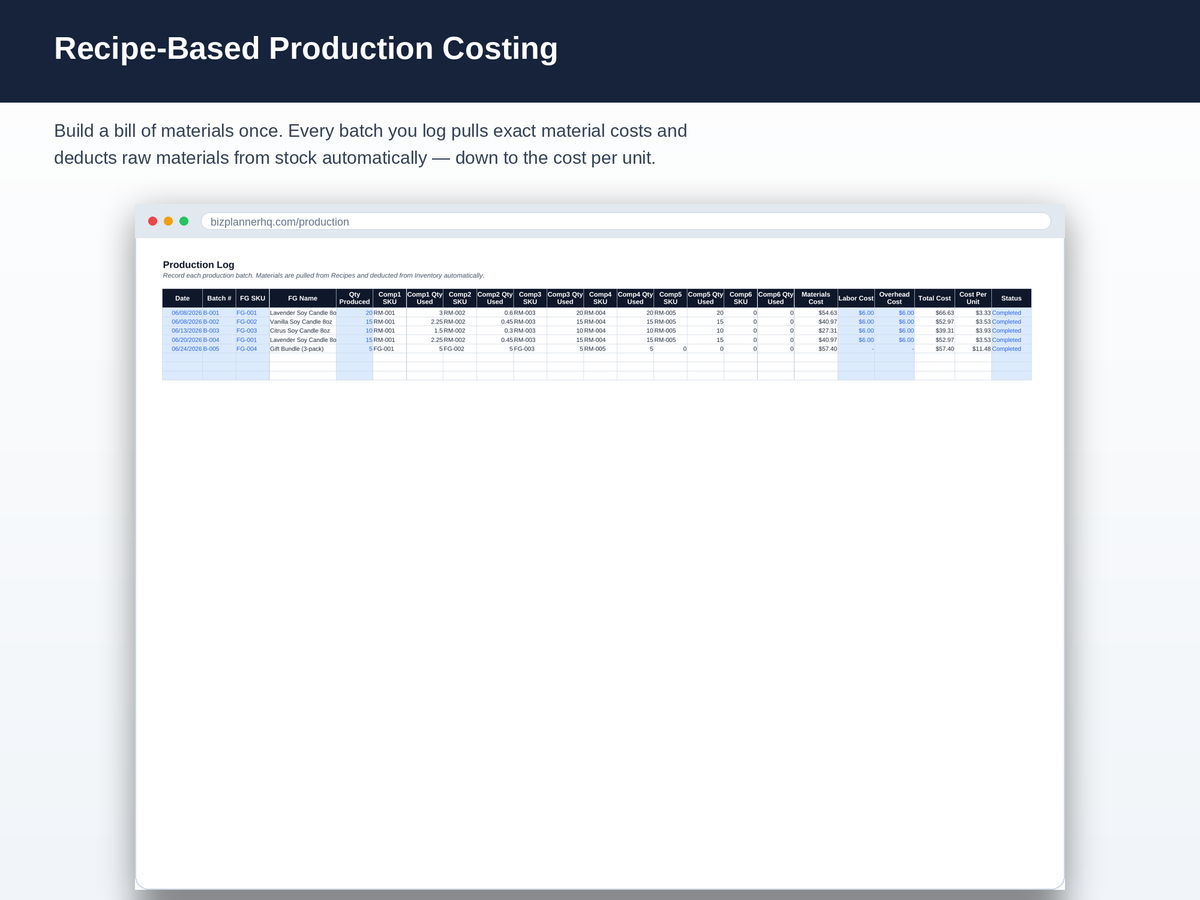Click FG-004 in the FG SKU column

[253, 348]
